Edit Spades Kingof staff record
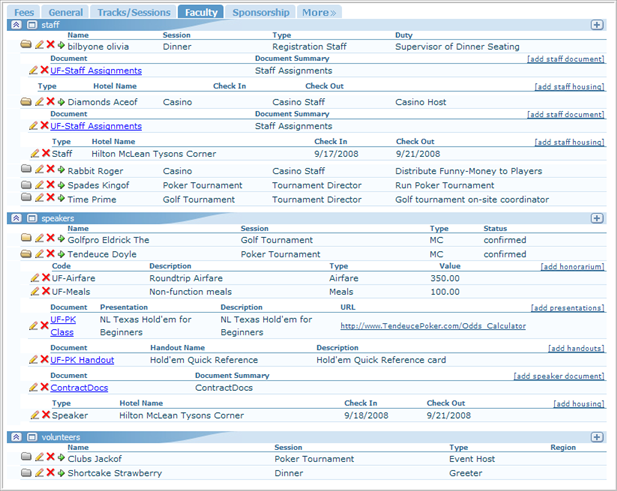 pyautogui.click(x=39, y=185)
